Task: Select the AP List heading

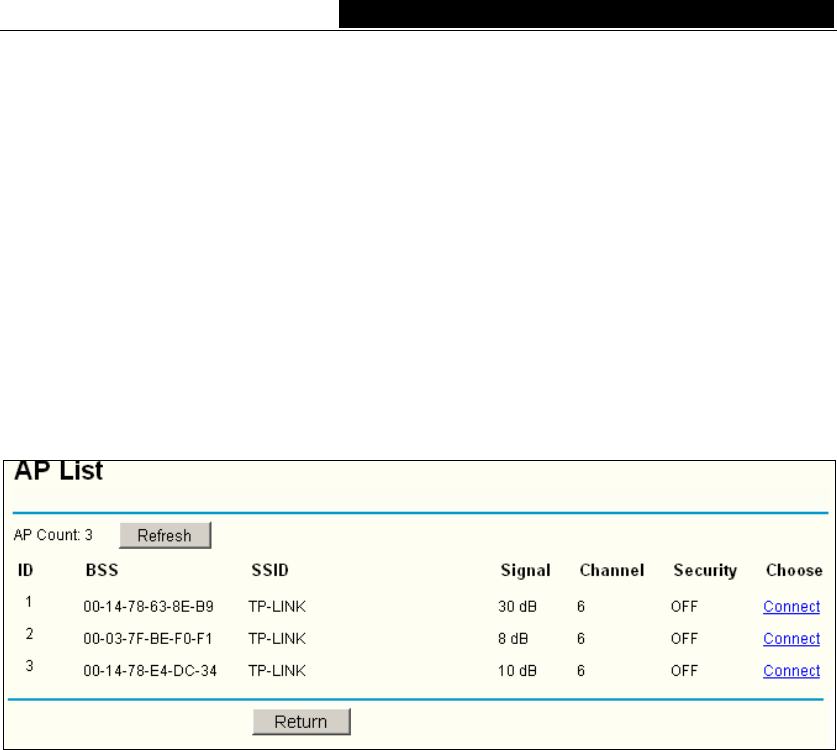Action: tap(58, 471)
